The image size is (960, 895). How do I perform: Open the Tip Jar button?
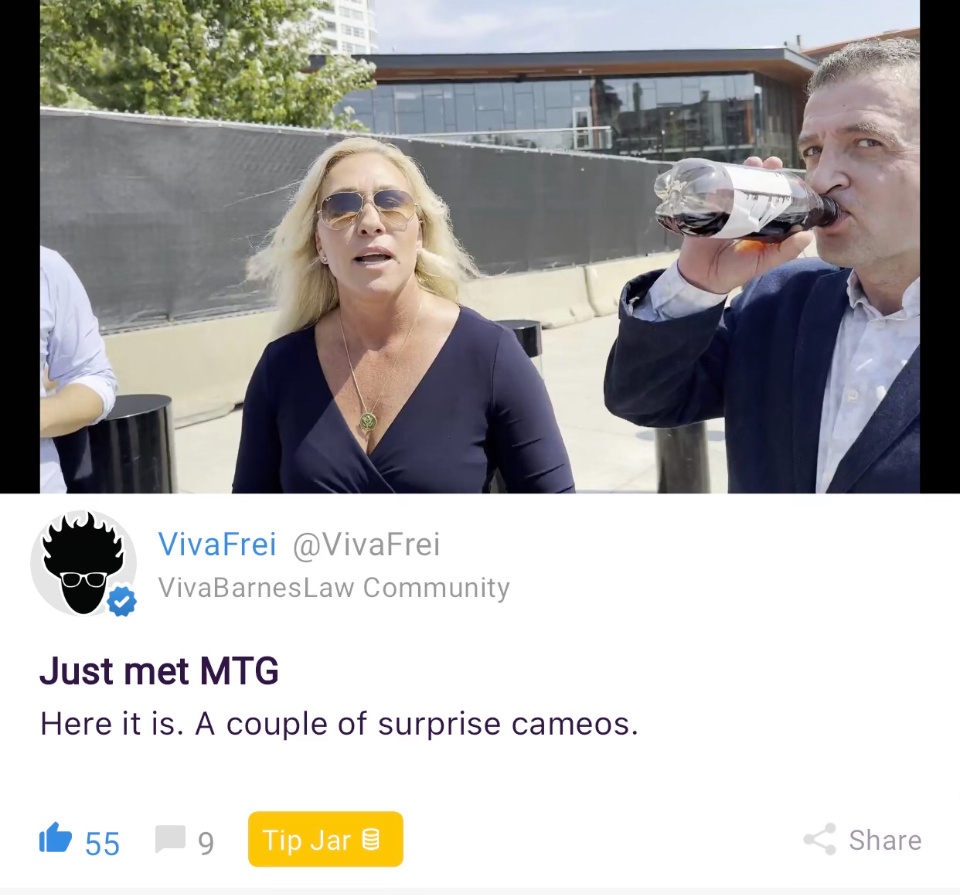click(325, 839)
